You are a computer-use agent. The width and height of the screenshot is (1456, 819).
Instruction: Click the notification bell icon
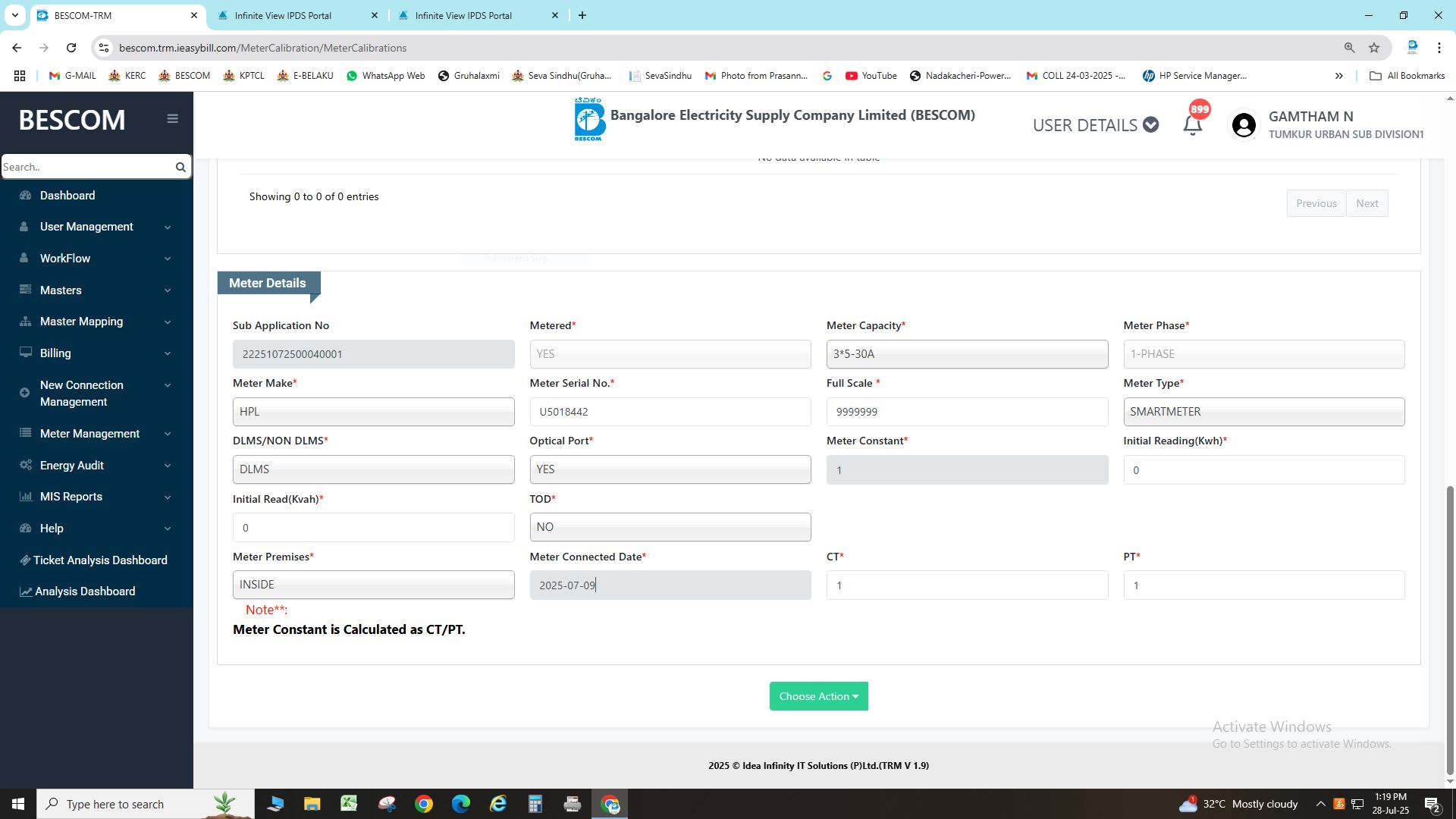click(x=1193, y=126)
